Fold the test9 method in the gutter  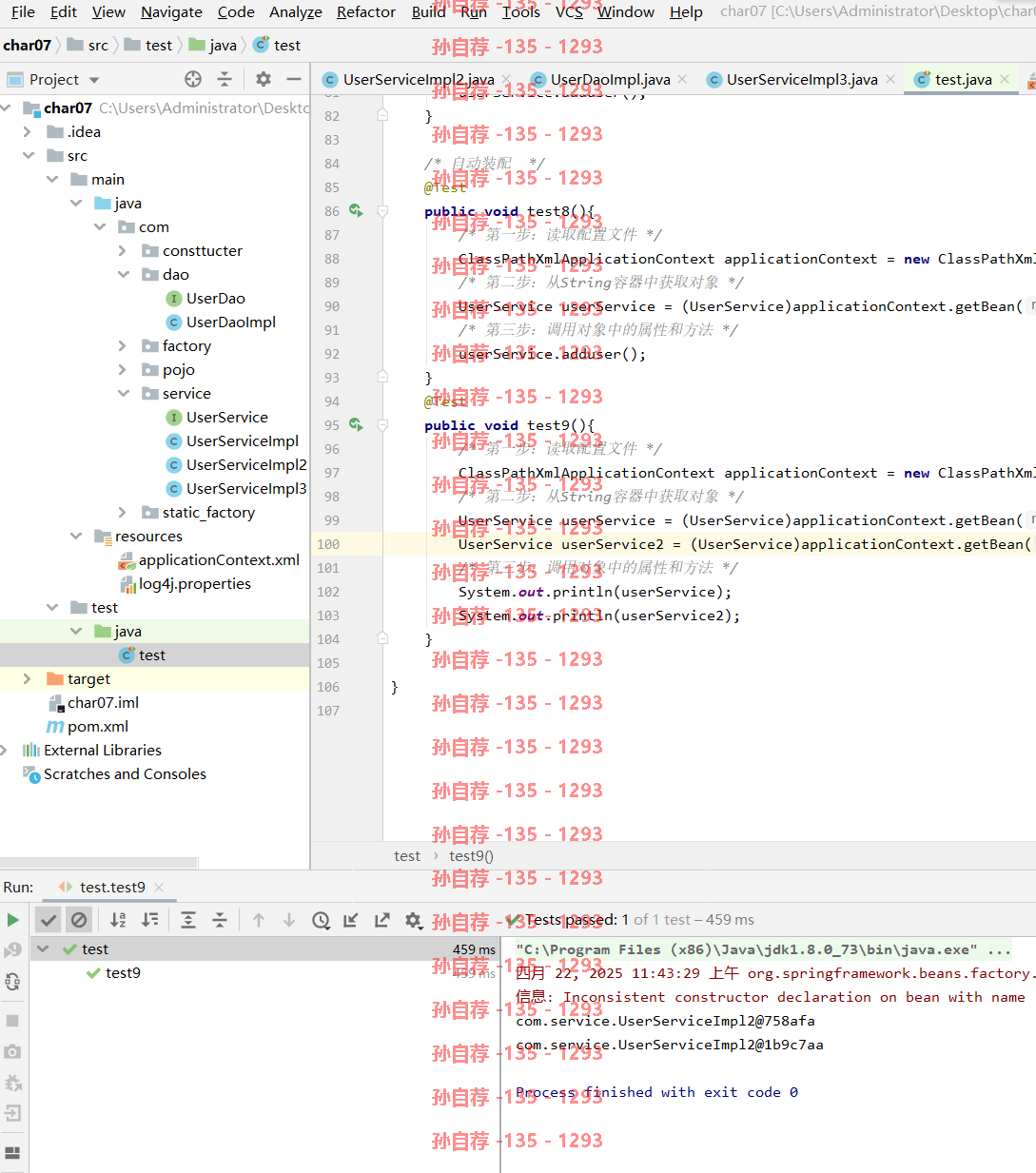[382, 424]
